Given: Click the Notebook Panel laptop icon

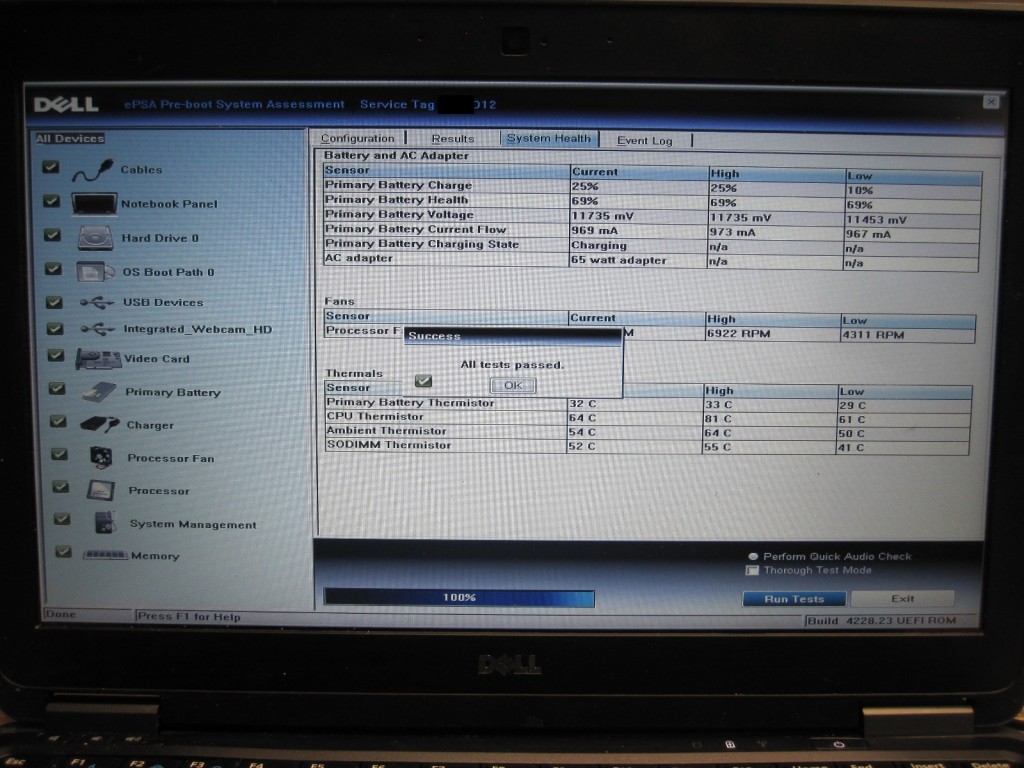Looking at the screenshot, I should click(x=94, y=204).
